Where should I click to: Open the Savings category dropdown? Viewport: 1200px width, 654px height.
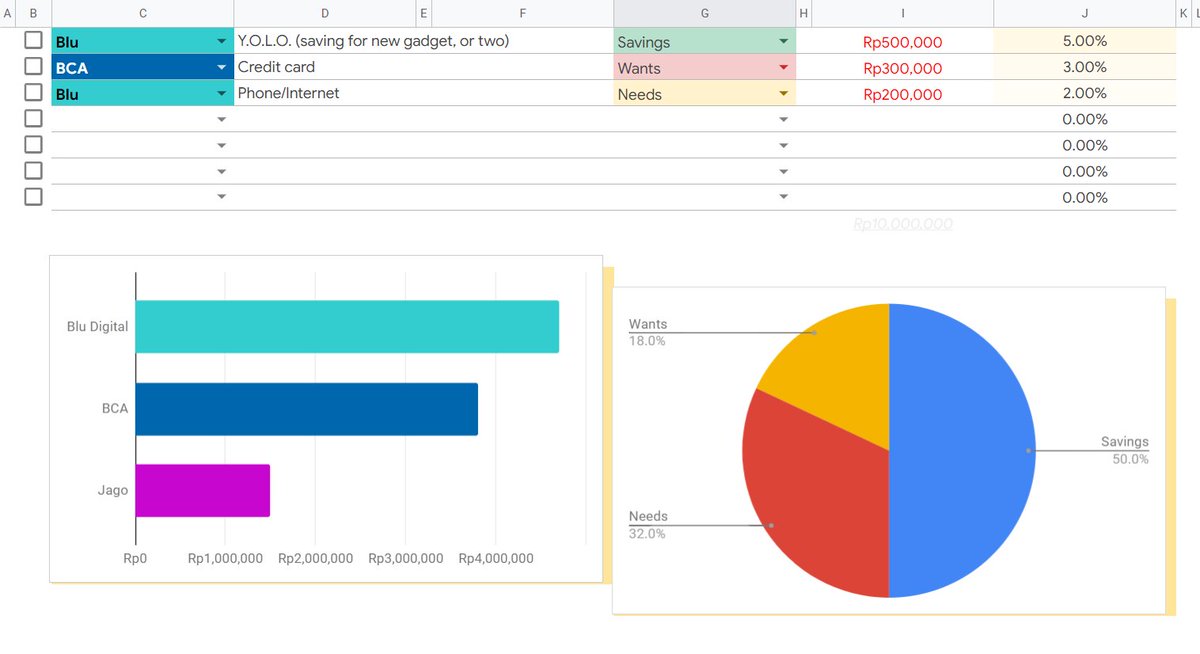click(784, 42)
